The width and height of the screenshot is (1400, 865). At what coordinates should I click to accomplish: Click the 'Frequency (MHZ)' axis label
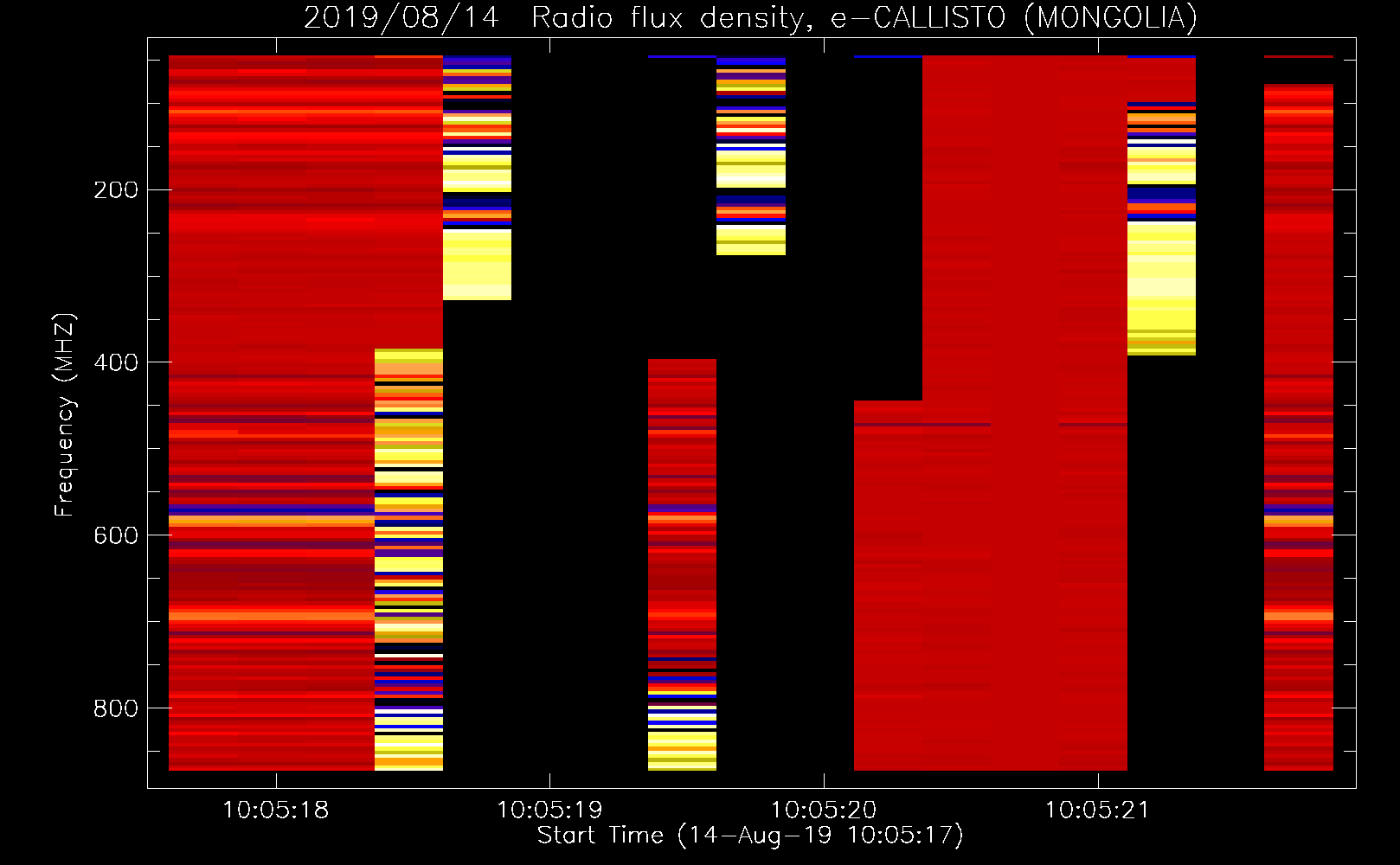point(65,415)
